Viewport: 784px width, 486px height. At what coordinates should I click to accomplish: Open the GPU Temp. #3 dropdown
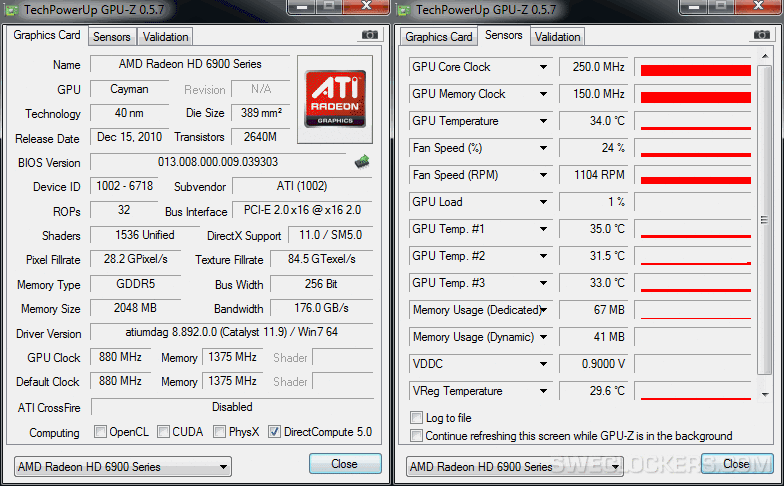[543, 283]
